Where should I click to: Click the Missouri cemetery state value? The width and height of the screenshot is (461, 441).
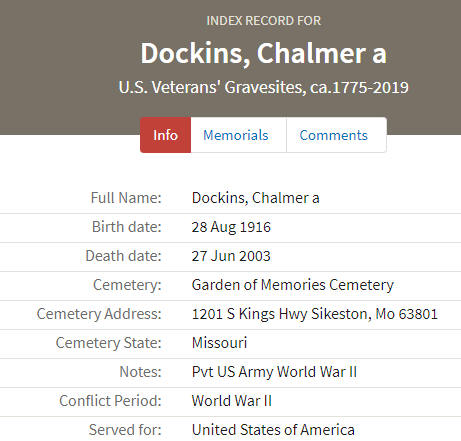click(219, 343)
